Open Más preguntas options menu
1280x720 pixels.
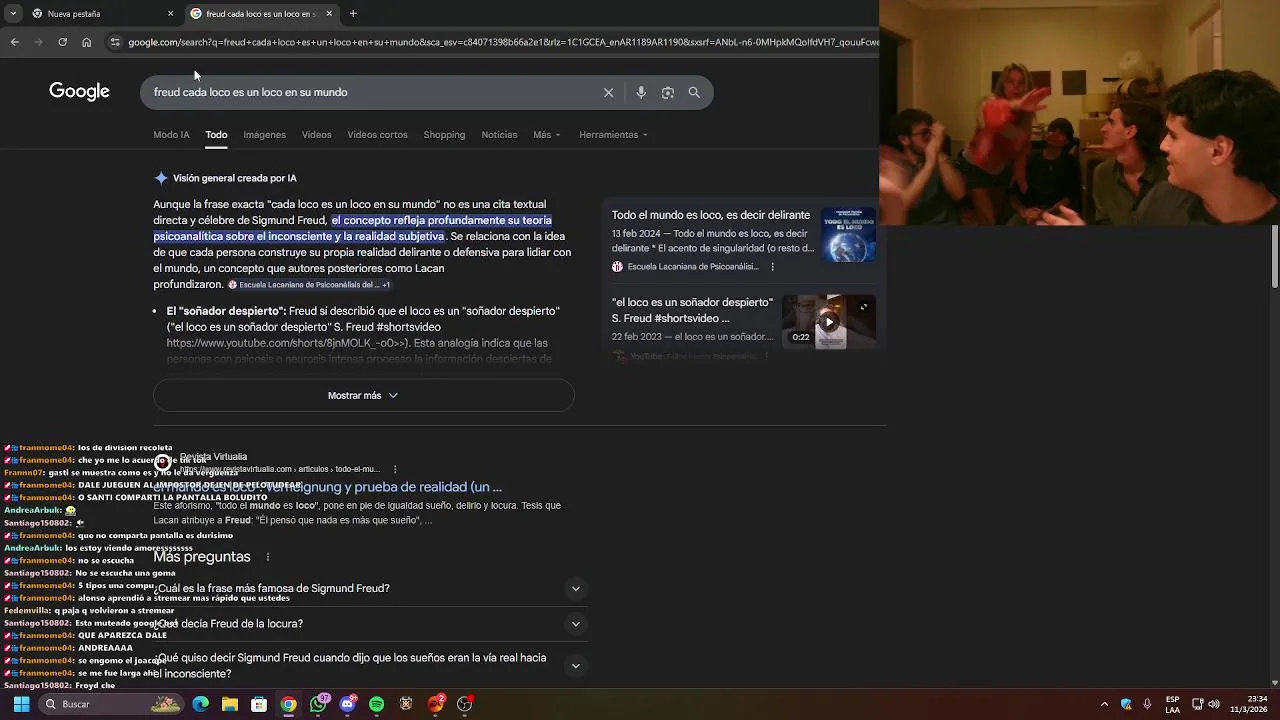(x=268, y=557)
